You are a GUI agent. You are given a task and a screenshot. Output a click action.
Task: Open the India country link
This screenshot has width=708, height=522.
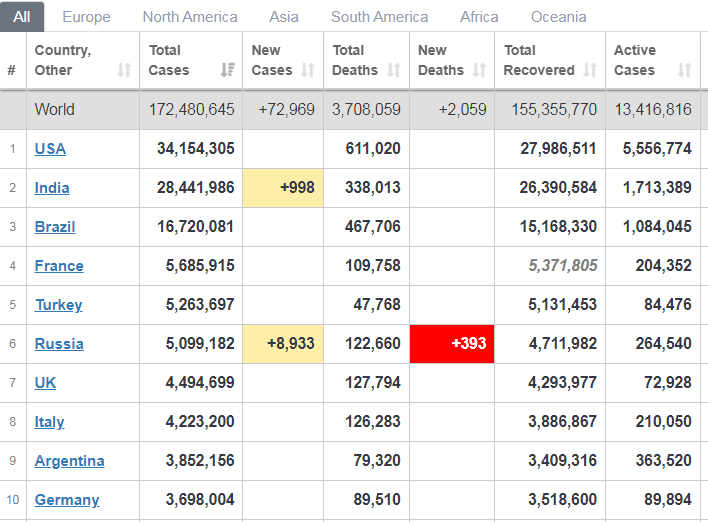(52, 188)
